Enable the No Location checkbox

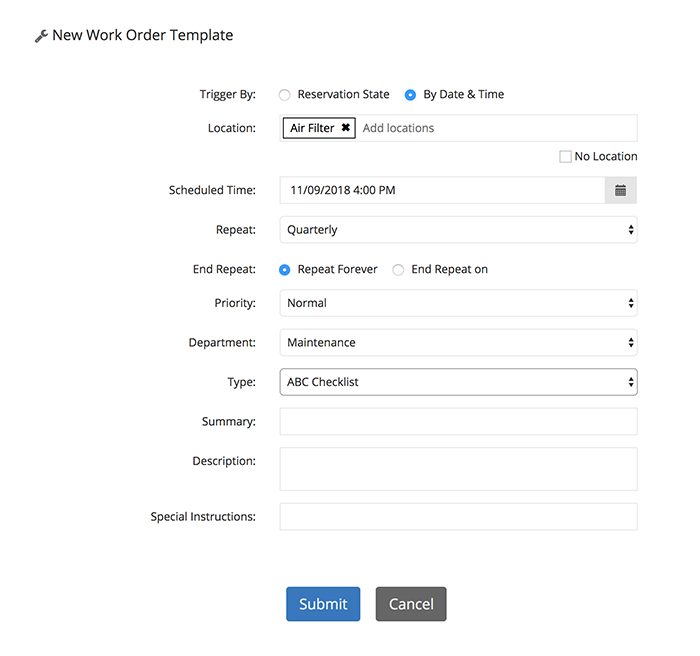point(566,157)
